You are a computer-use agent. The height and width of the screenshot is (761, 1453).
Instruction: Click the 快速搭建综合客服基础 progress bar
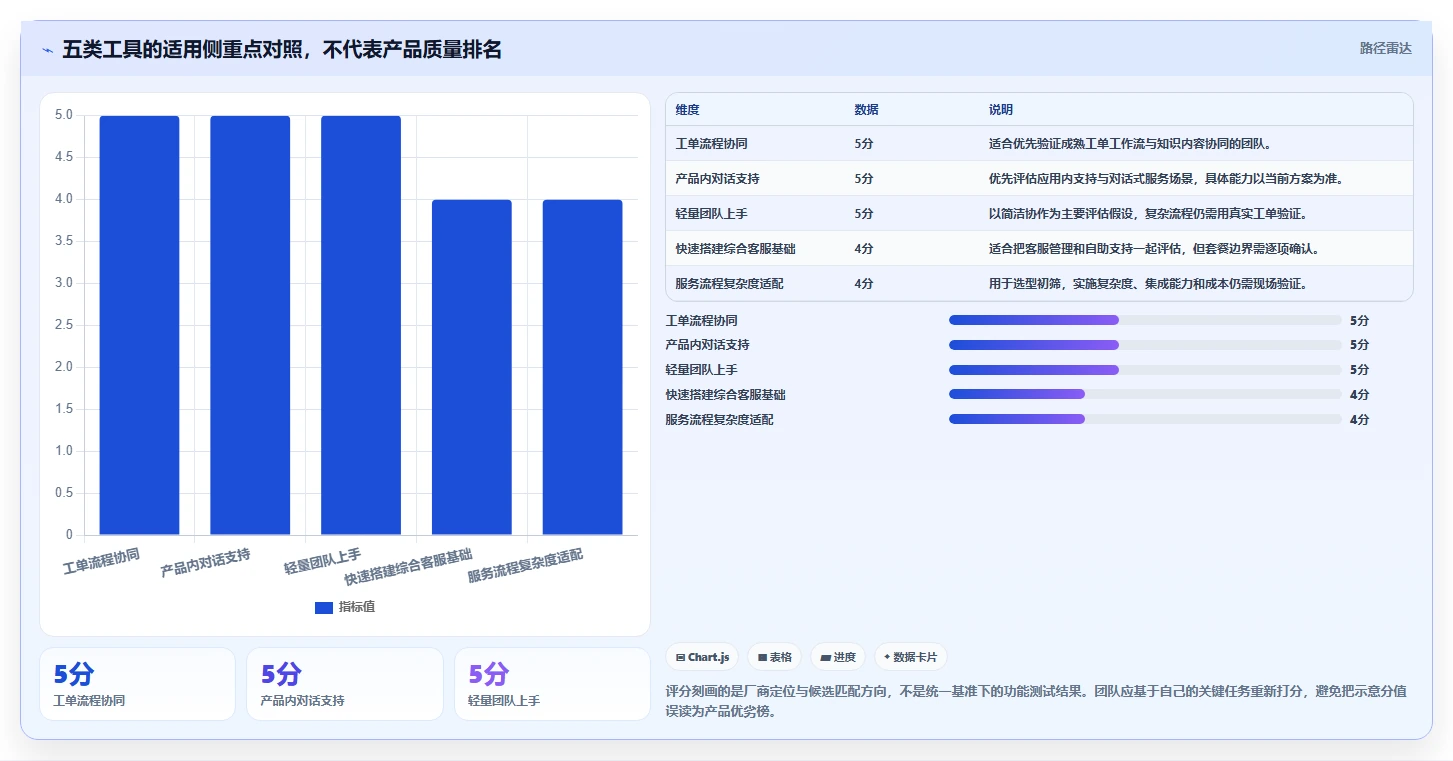click(1145, 394)
